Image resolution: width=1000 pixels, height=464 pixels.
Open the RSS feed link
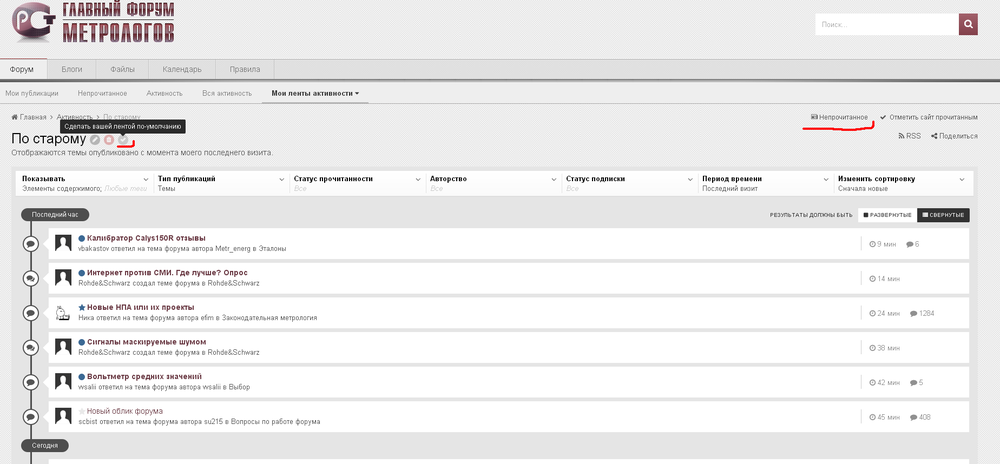point(909,136)
